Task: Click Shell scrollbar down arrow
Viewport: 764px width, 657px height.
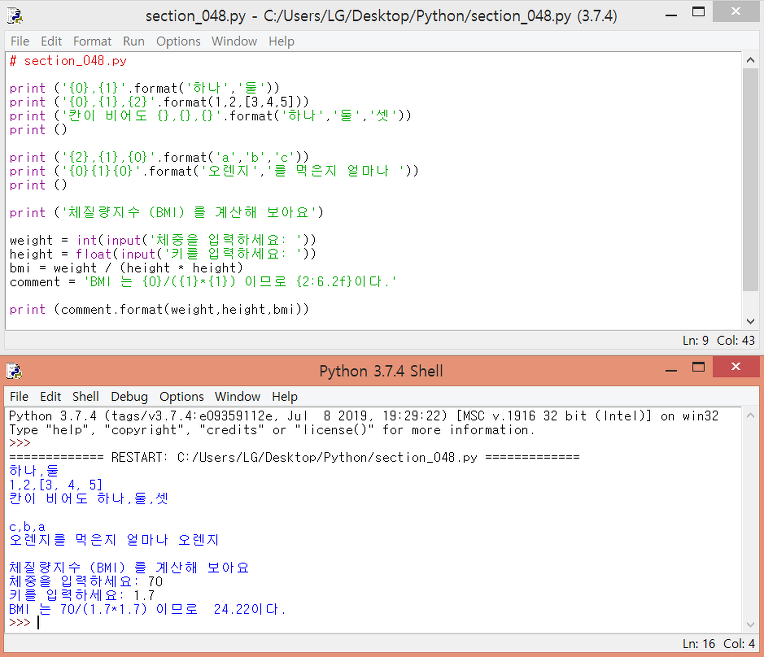Action: click(x=750, y=625)
